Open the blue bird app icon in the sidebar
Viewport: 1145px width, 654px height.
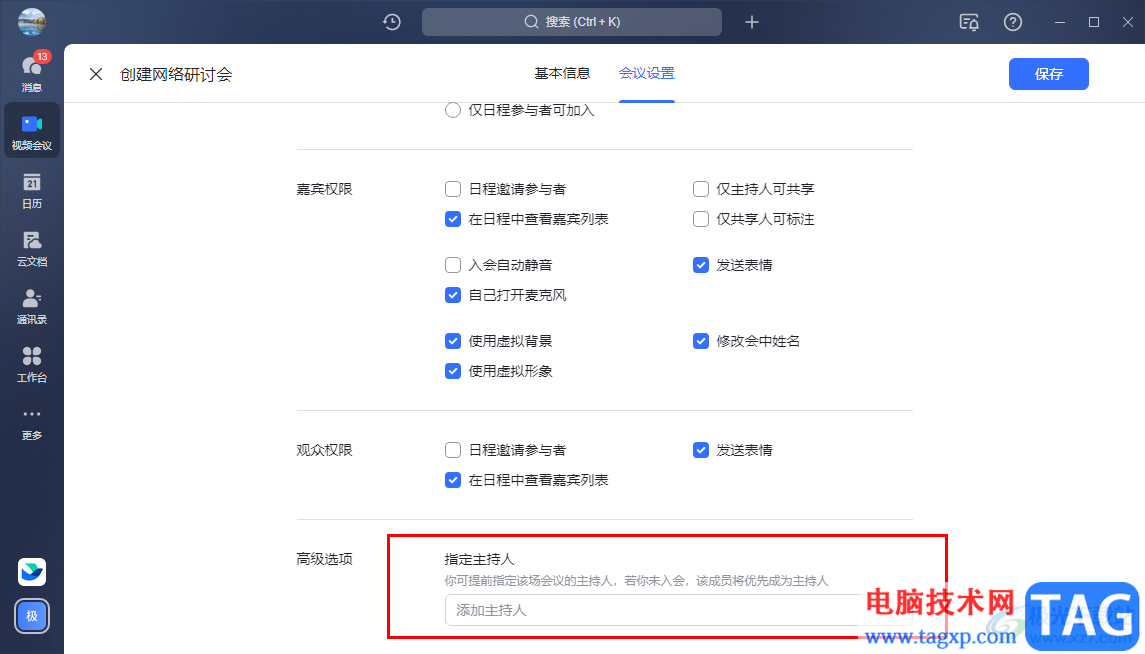point(31,572)
